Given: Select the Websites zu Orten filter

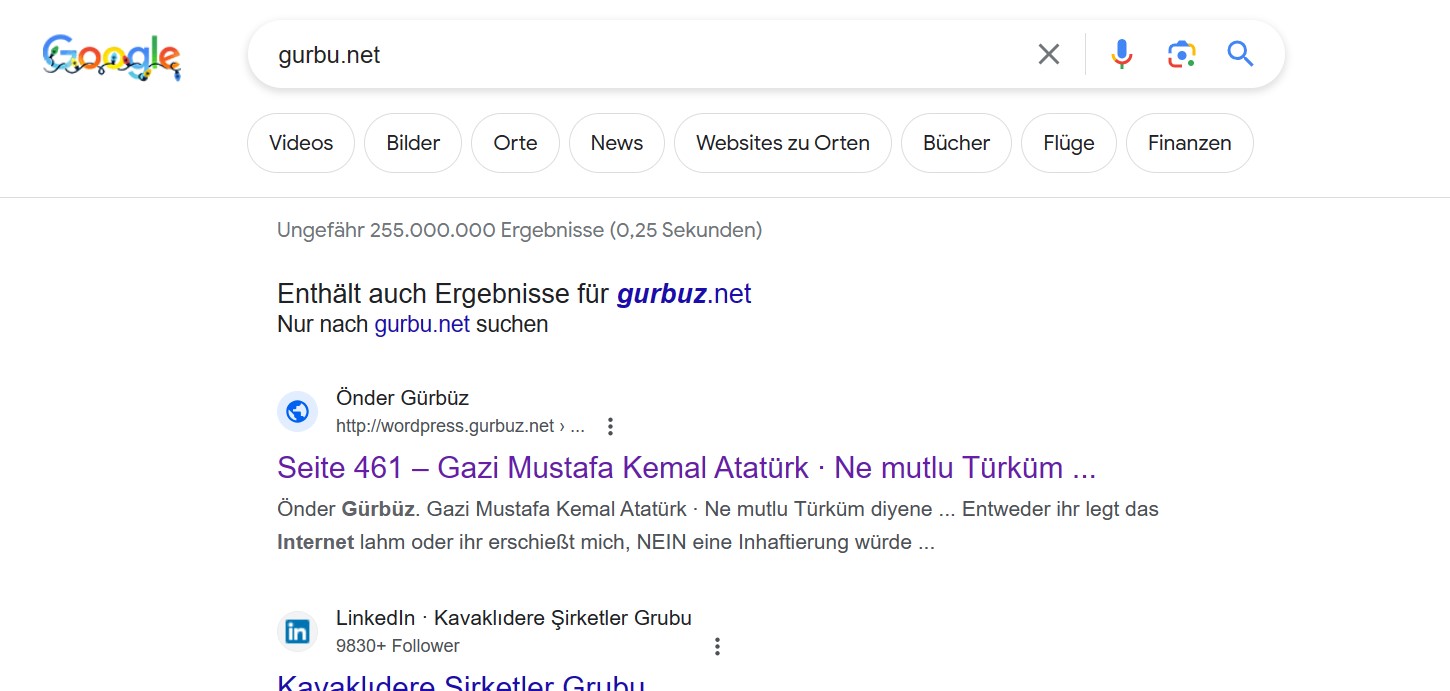Looking at the screenshot, I should pos(783,143).
